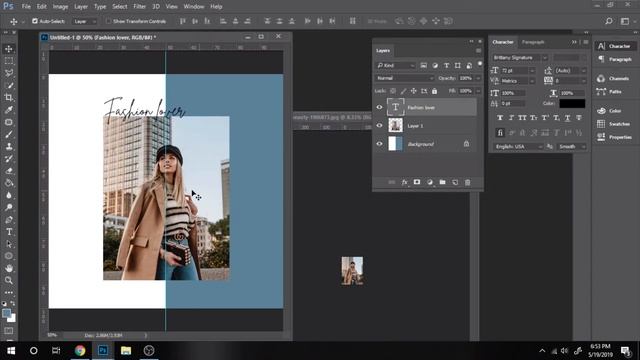Open font size 72 pt dropdown
Screen dimensions: 640x360
pyautogui.click(x=532, y=71)
